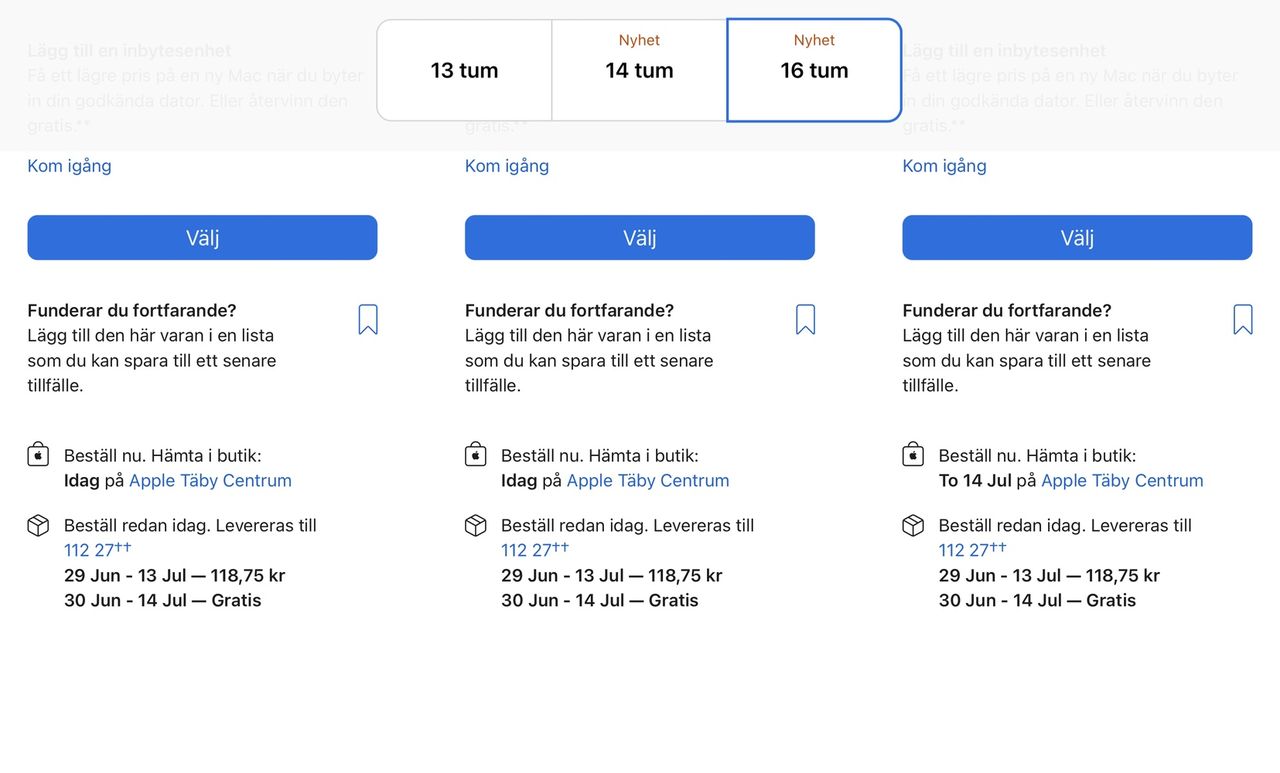Open Apple Täby Centrum link in left column
This screenshot has height=773, width=1280.
[210, 481]
